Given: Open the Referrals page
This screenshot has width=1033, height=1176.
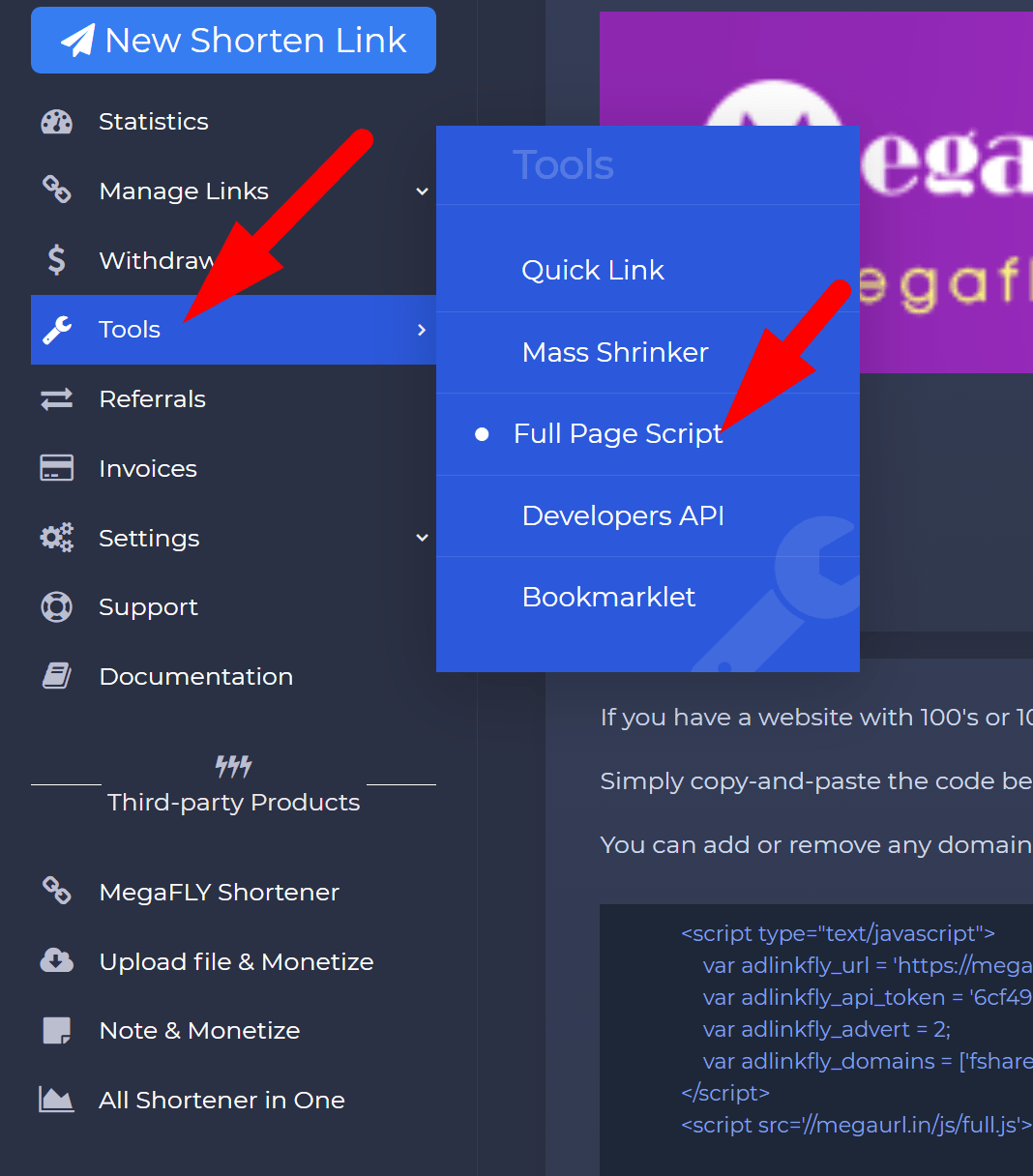Looking at the screenshot, I should point(152,399).
